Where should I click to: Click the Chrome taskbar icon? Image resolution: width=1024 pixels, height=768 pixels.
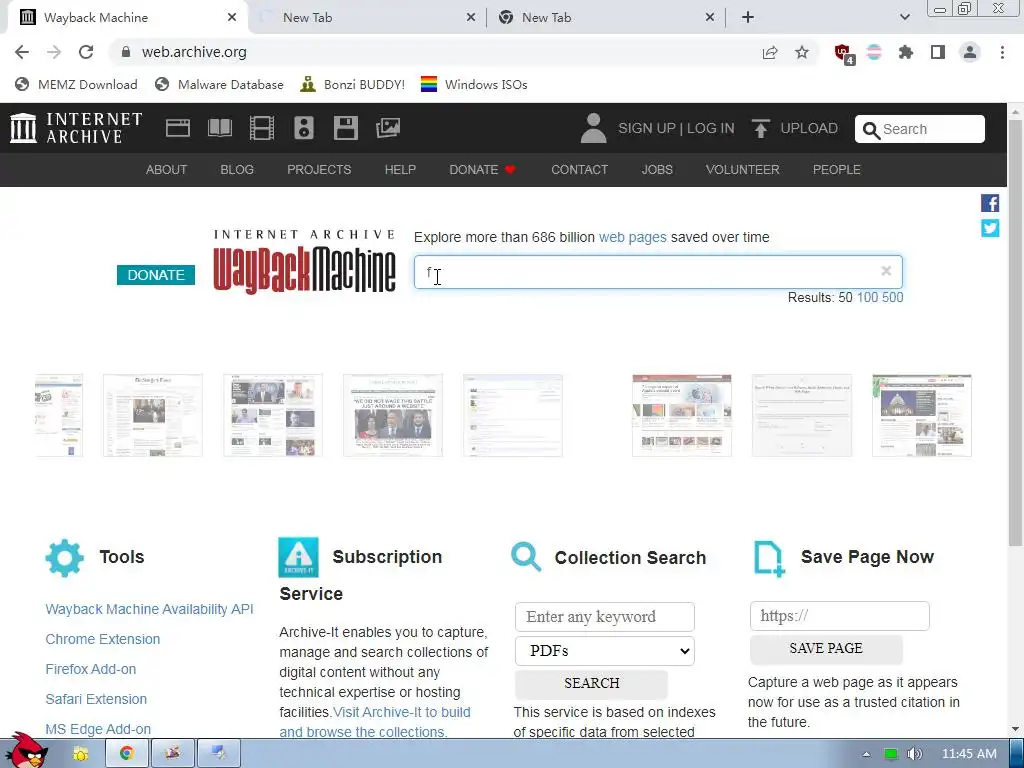127,754
